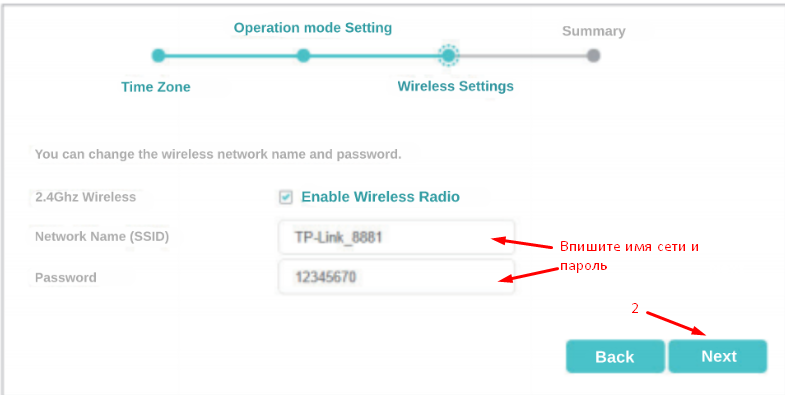Click the gray Summary step circle
The width and height of the screenshot is (785, 395).
(593, 56)
